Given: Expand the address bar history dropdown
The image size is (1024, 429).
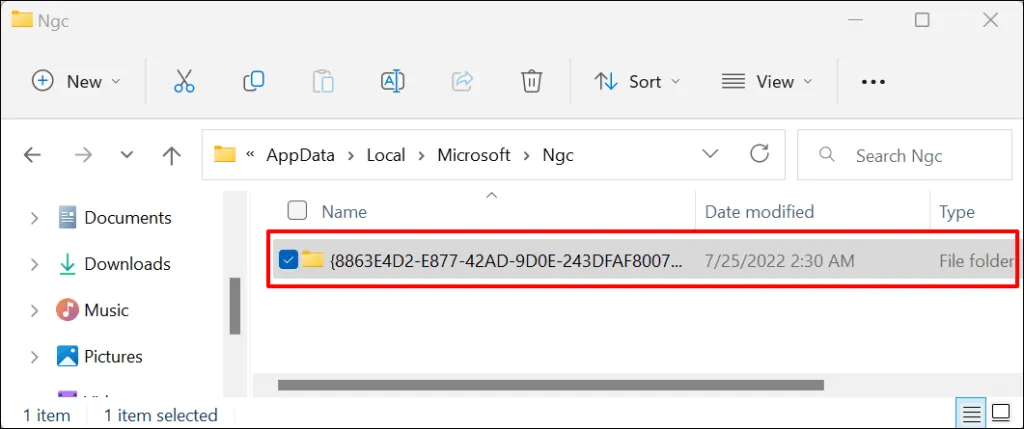Looking at the screenshot, I should tap(711, 154).
